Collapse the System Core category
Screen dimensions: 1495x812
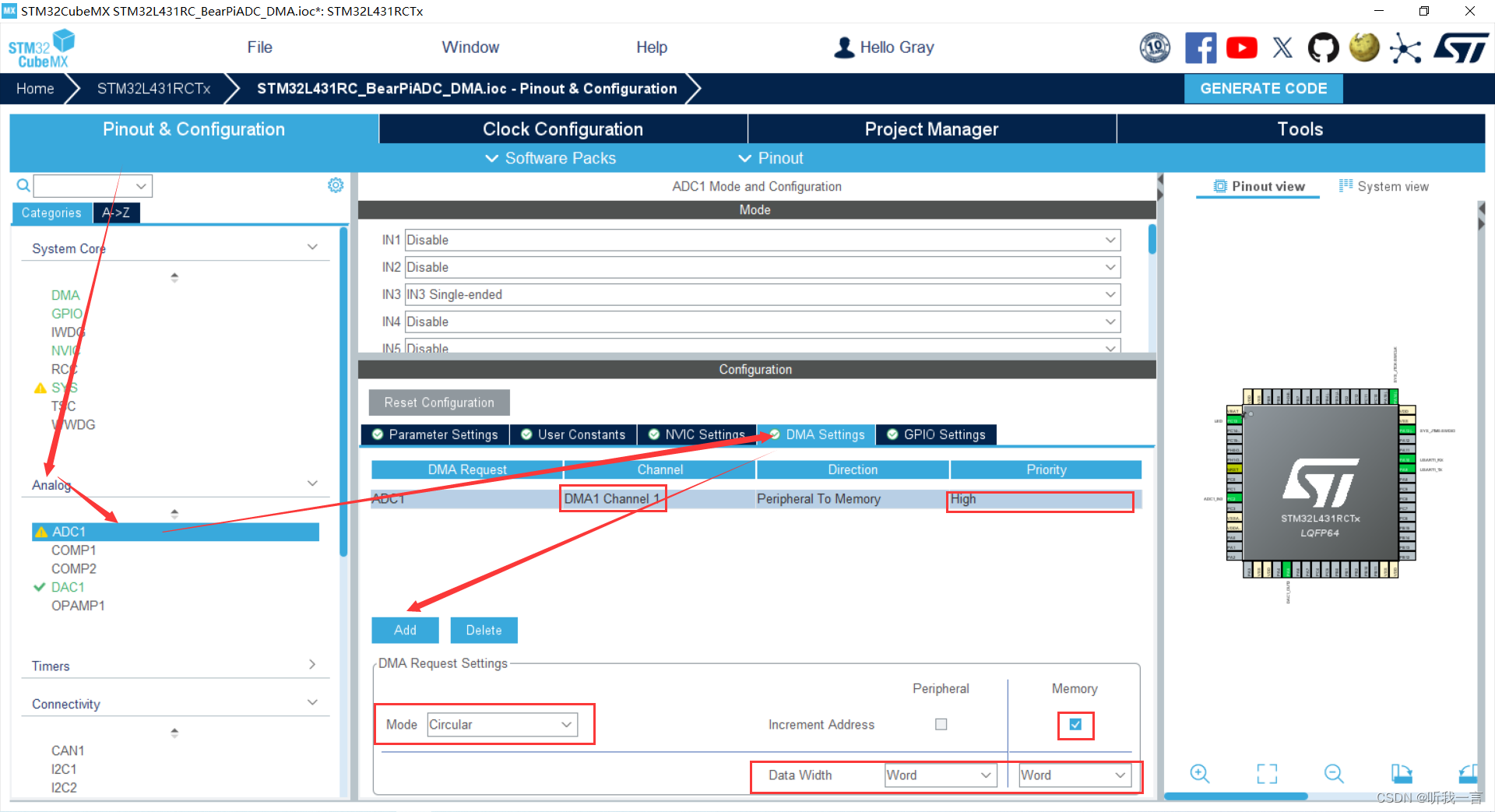(x=312, y=248)
